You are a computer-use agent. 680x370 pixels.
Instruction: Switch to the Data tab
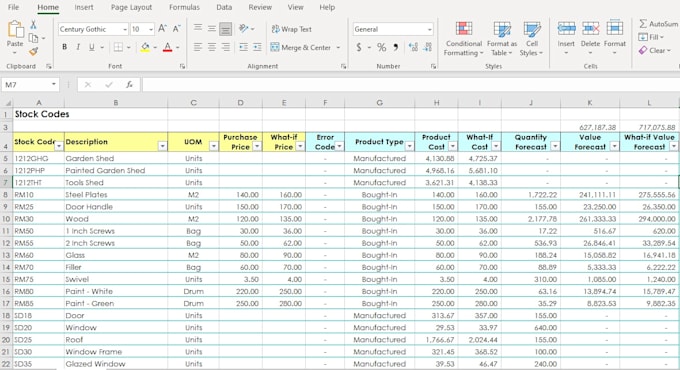click(x=224, y=7)
